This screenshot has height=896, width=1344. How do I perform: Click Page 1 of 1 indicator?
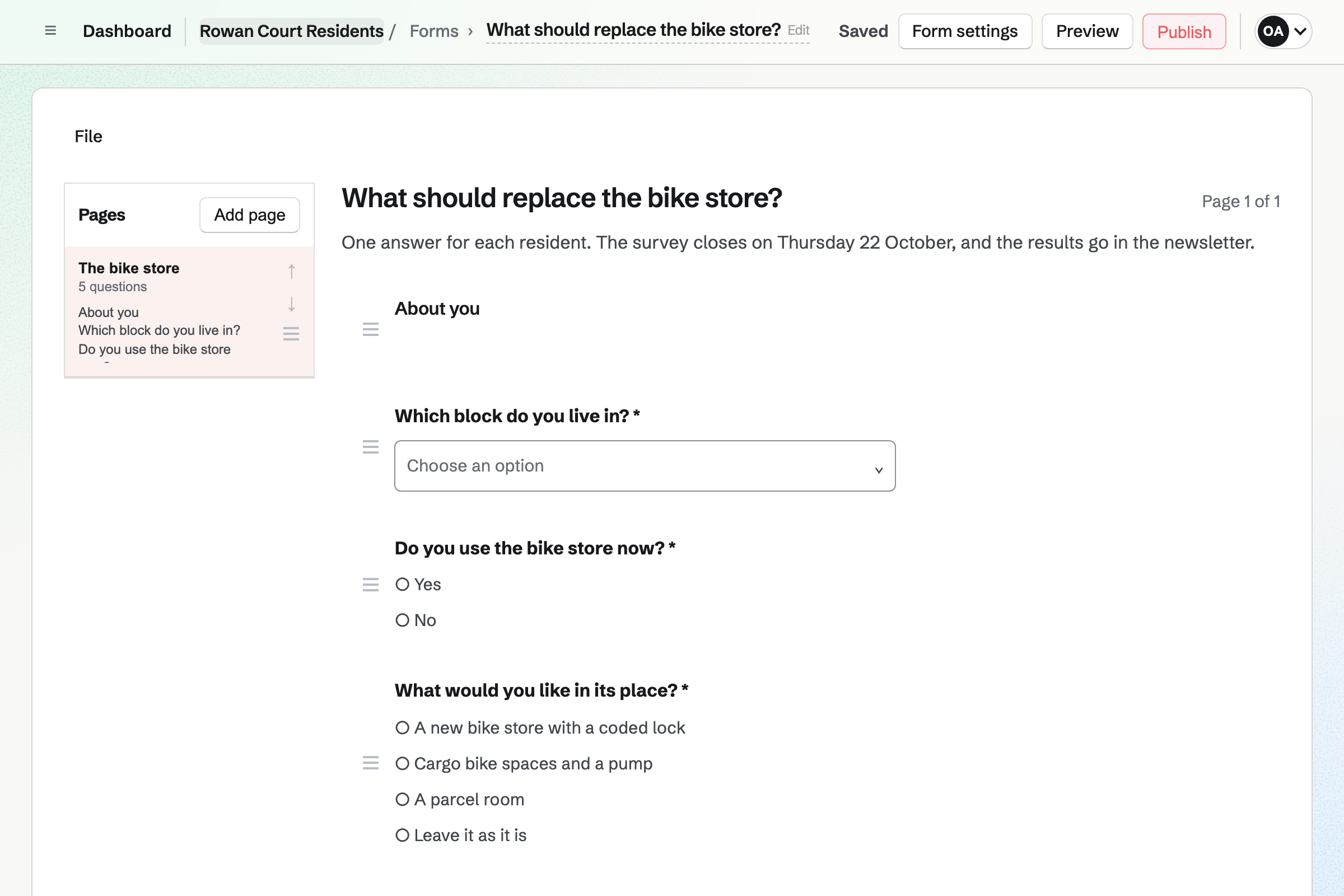tap(1240, 201)
